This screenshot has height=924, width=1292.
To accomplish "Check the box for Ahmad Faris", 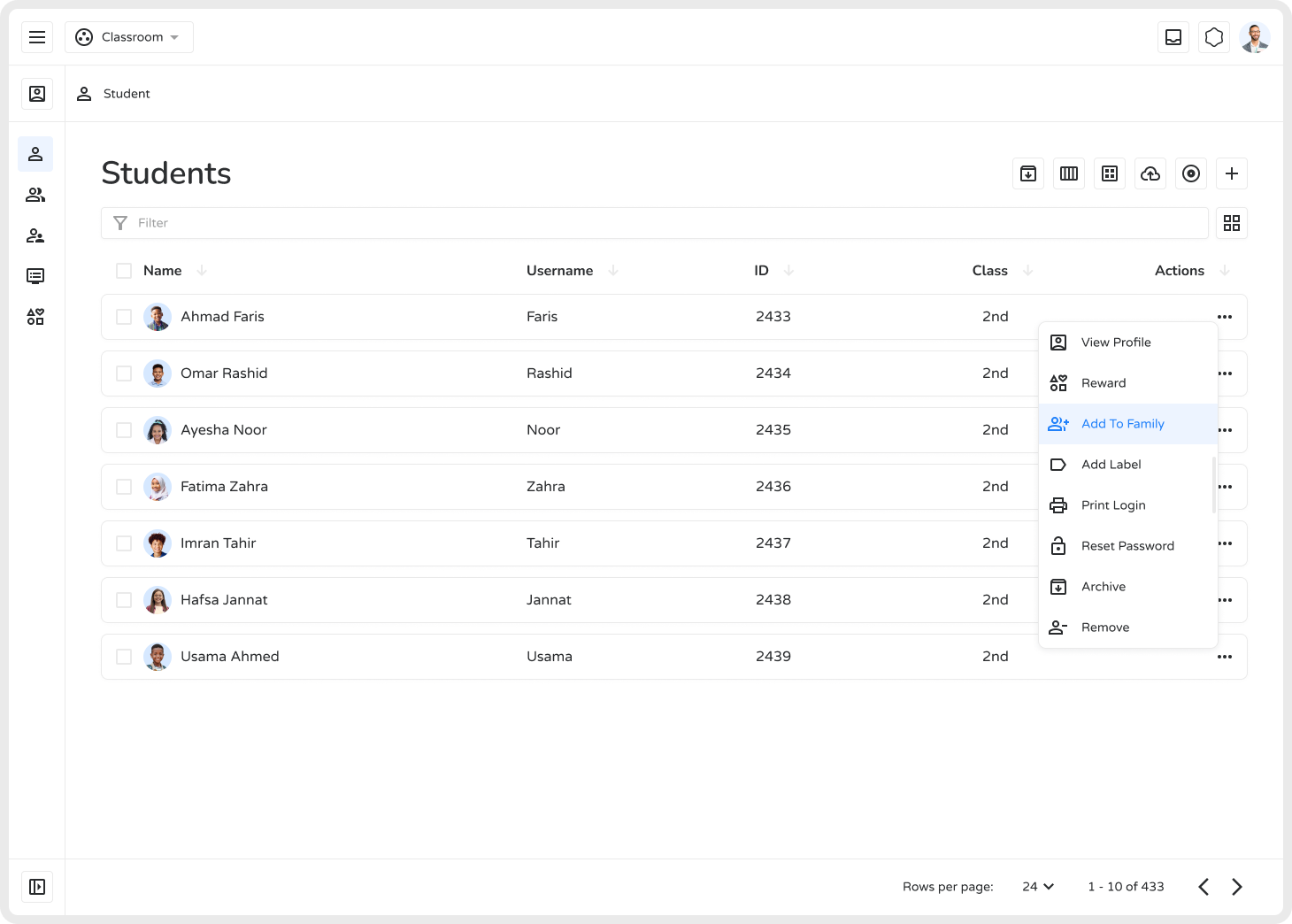I will 124,317.
